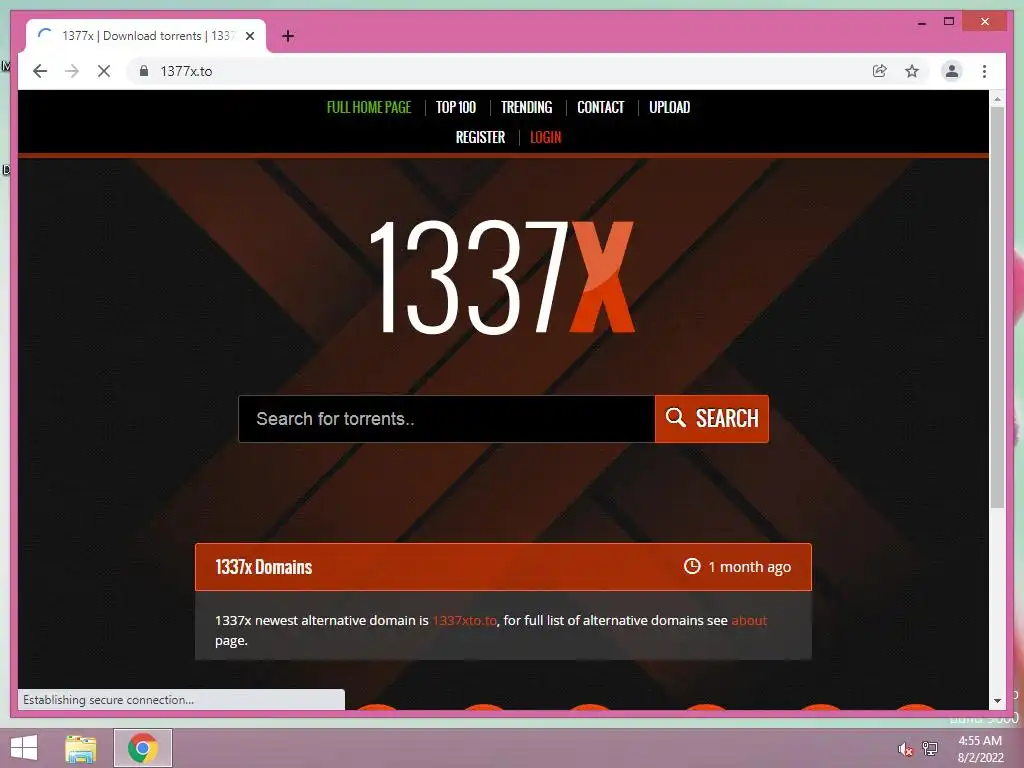Image resolution: width=1024 pixels, height=768 pixels.
Task: Minimize the Chrome window
Action: [921, 22]
